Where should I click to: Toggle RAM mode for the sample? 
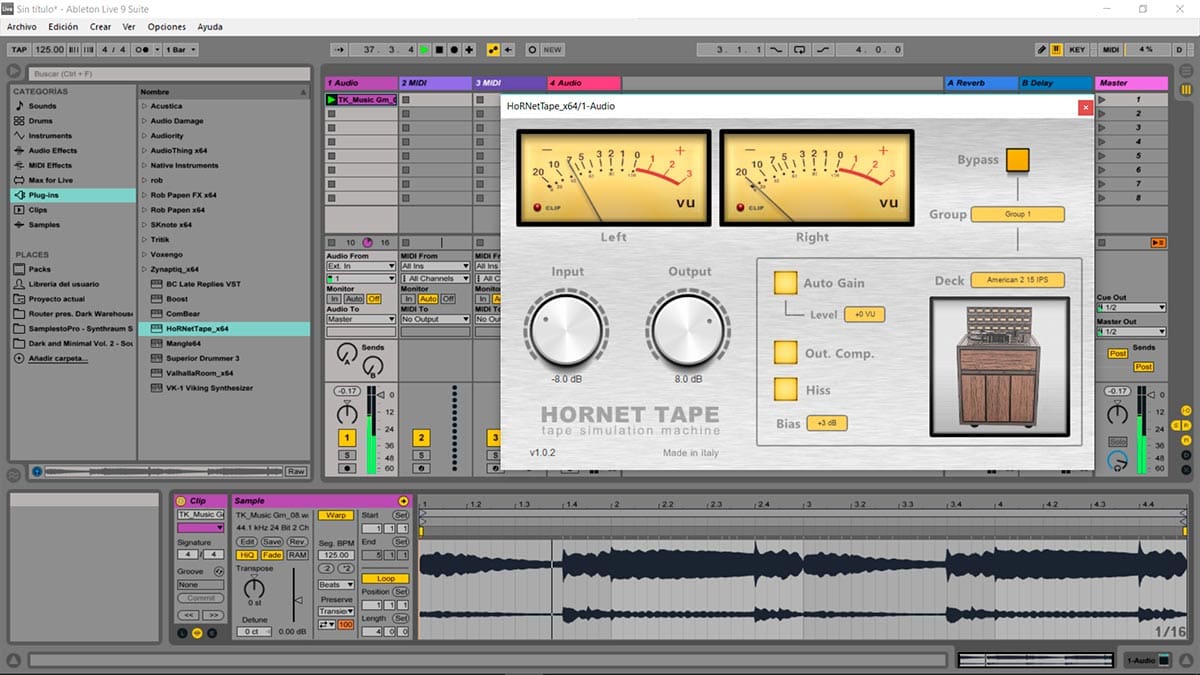pyautogui.click(x=297, y=555)
